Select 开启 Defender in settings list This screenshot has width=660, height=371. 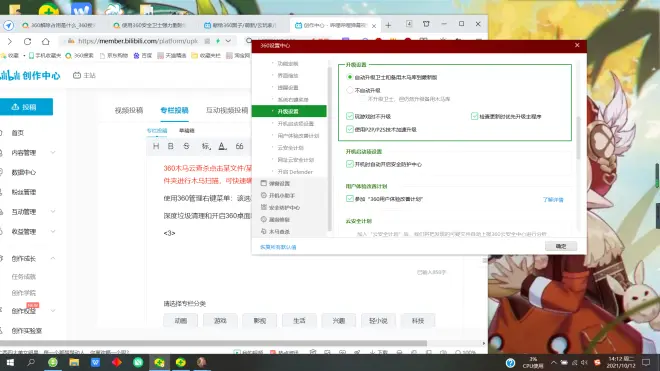pos(295,172)
